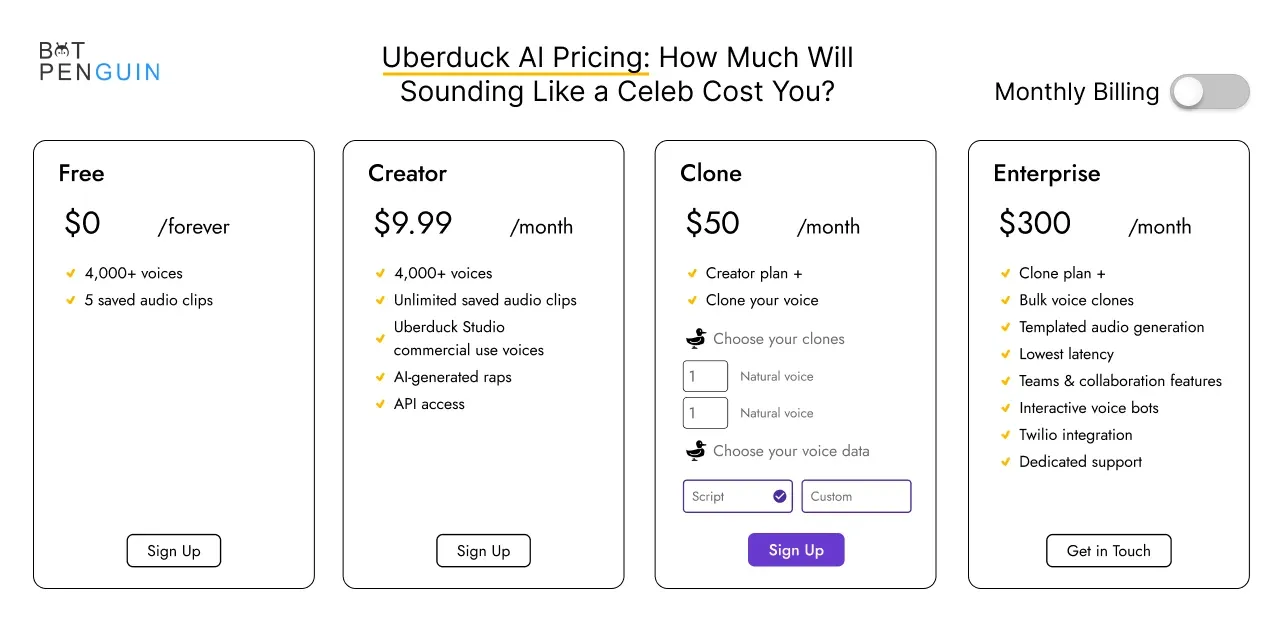The height and width of the screenshot is (628, 1280).
Task: Click the purple Sign Up button for Clone
Action: [796, 550]
